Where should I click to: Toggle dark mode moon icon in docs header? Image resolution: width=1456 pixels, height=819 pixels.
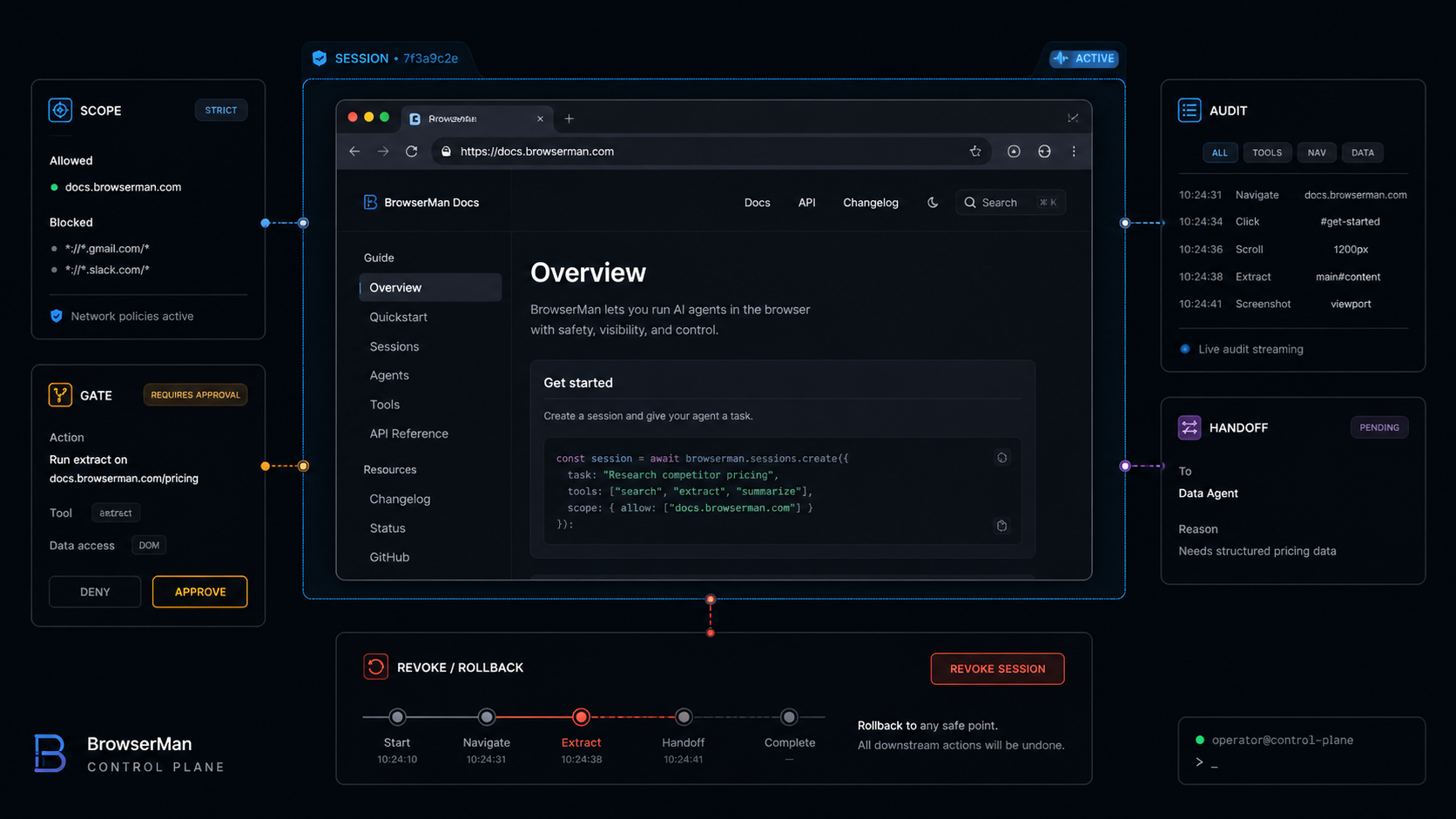click(x=933, y=203)
